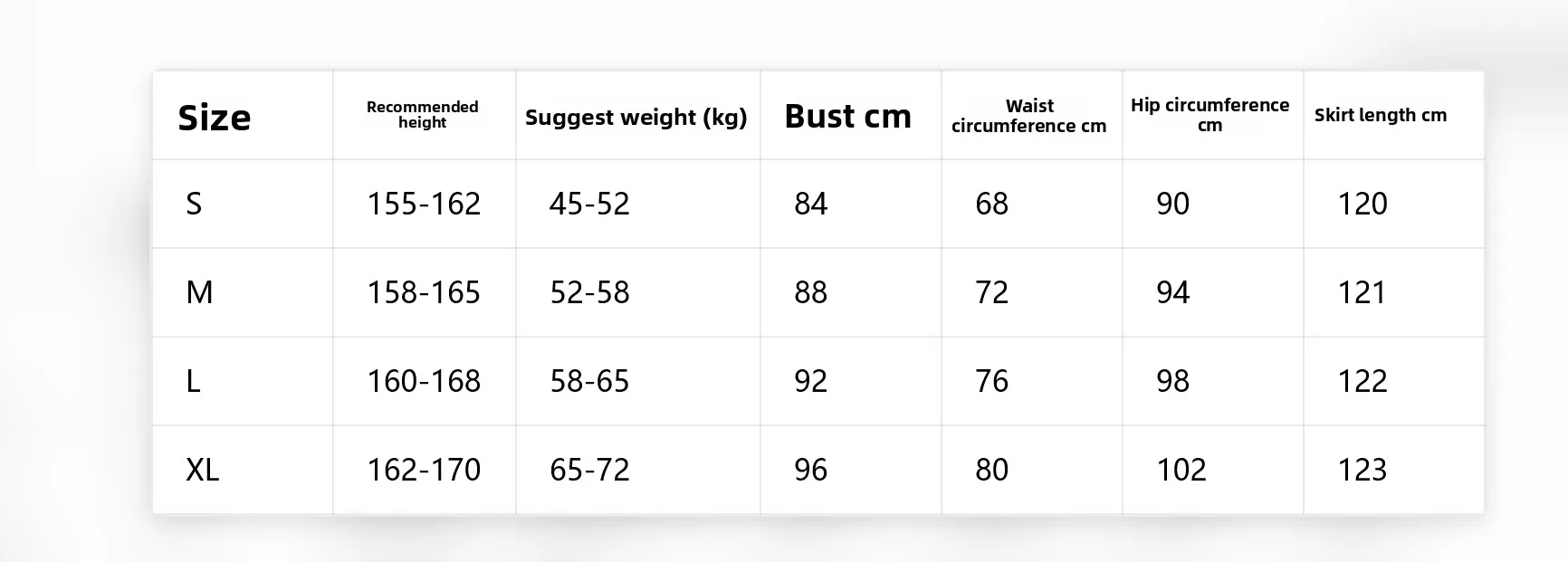Select the bust value 92 cell

click(810, 381)
